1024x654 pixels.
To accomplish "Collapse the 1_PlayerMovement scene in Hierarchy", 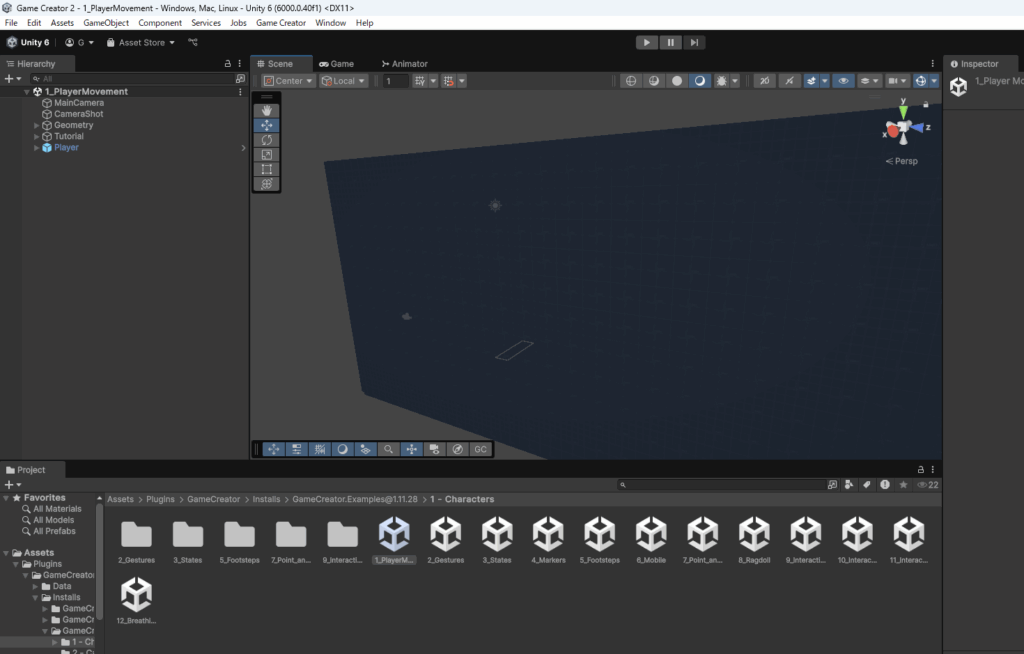I will pyautogui.click(x=27, y=92).
